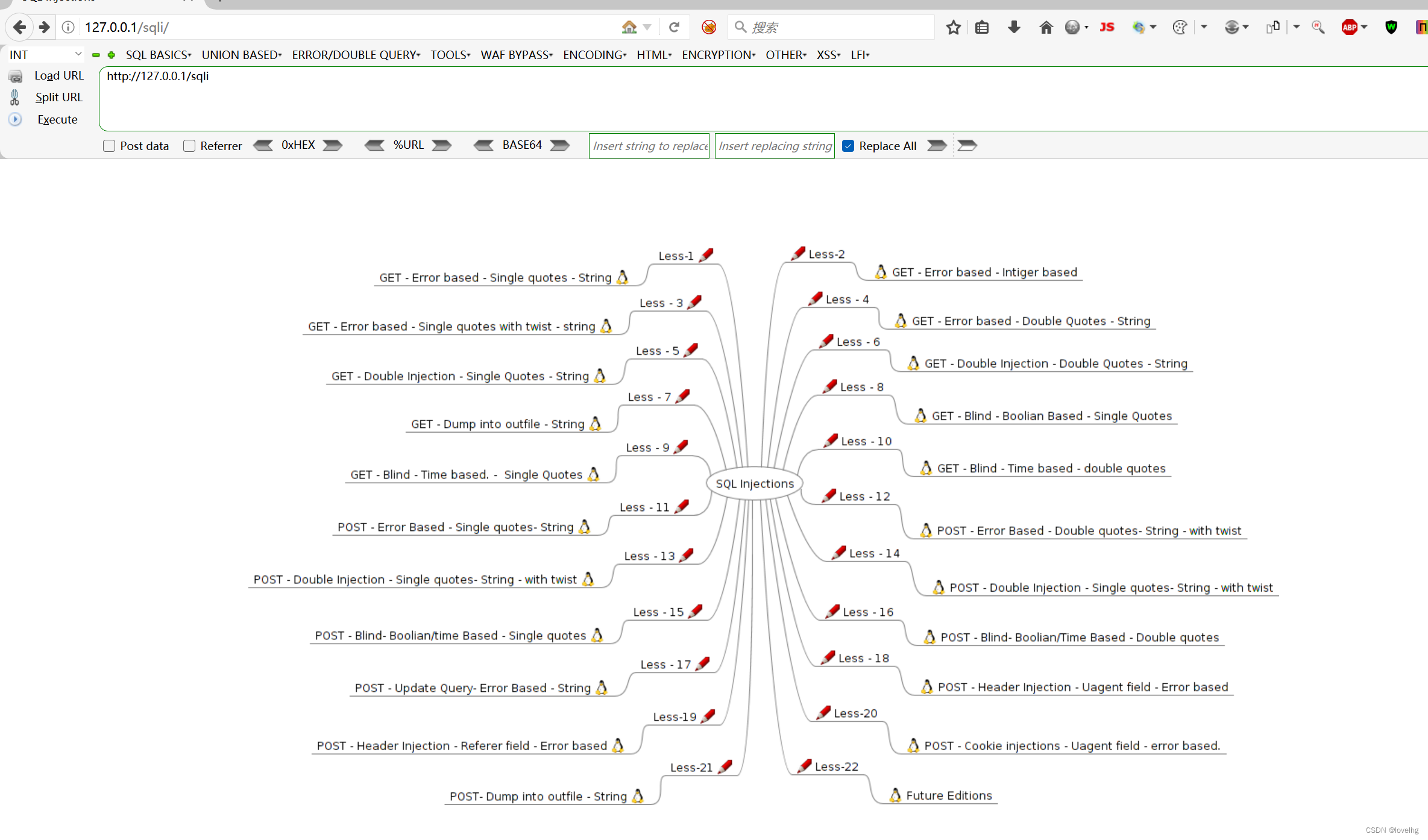Open the Less-1 lesson link

click(676, 256)
